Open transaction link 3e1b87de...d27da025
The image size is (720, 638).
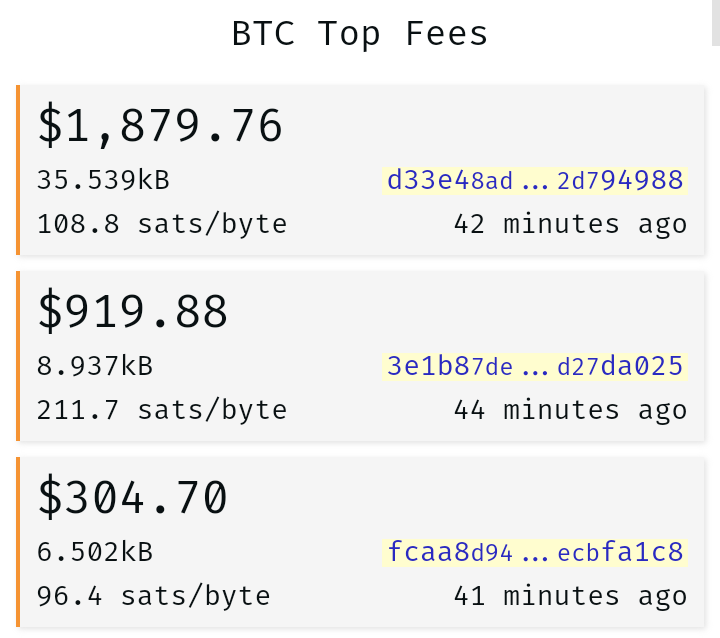pos(534,367)
